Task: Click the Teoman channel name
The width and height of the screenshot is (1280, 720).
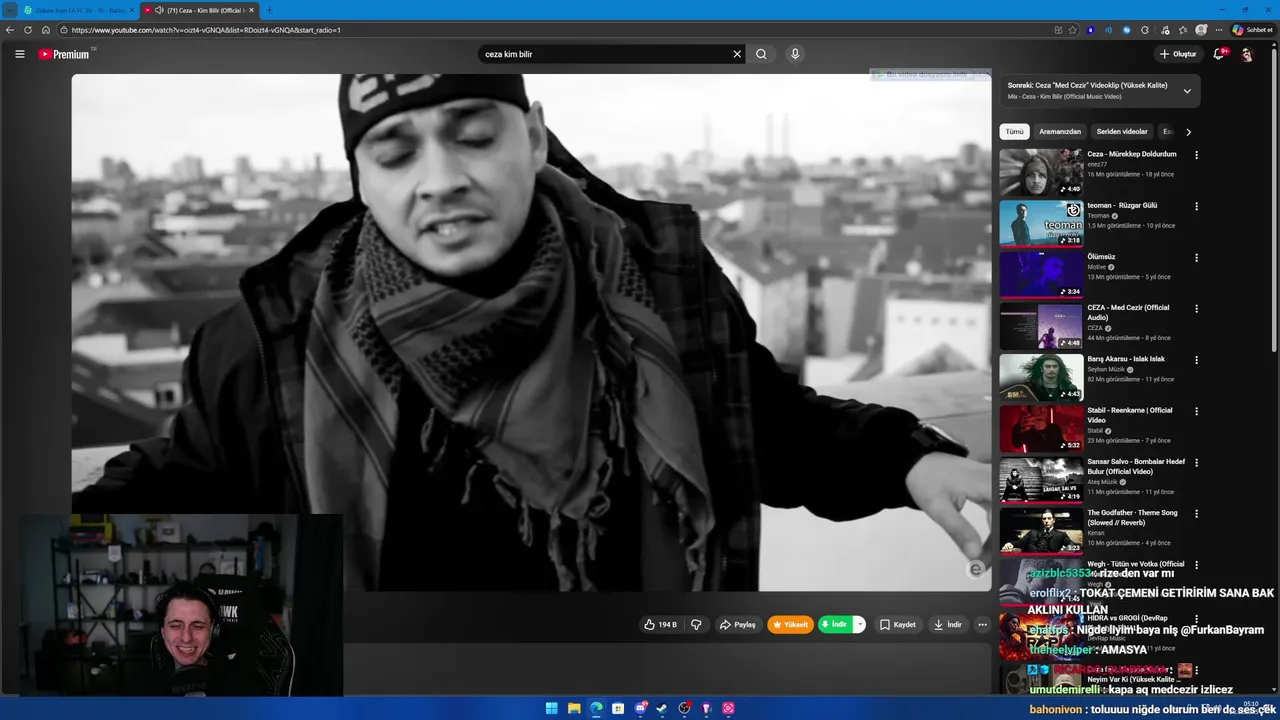Action: (1098, 216)
